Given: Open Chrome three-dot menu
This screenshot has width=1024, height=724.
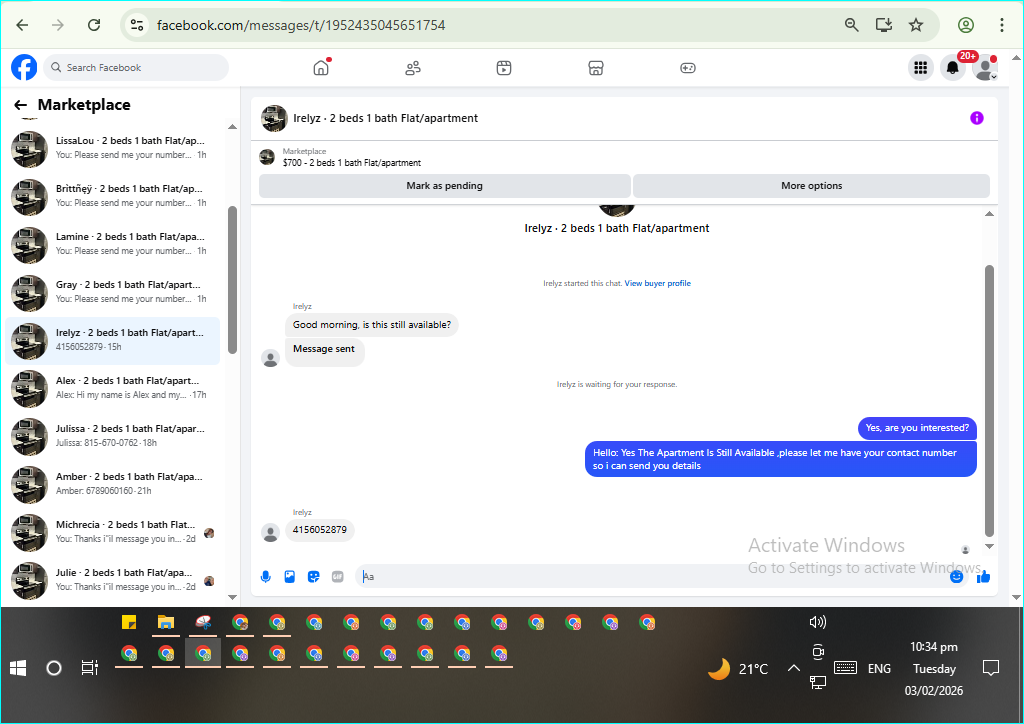Looking at the screenshot, I should point(1002,25).
